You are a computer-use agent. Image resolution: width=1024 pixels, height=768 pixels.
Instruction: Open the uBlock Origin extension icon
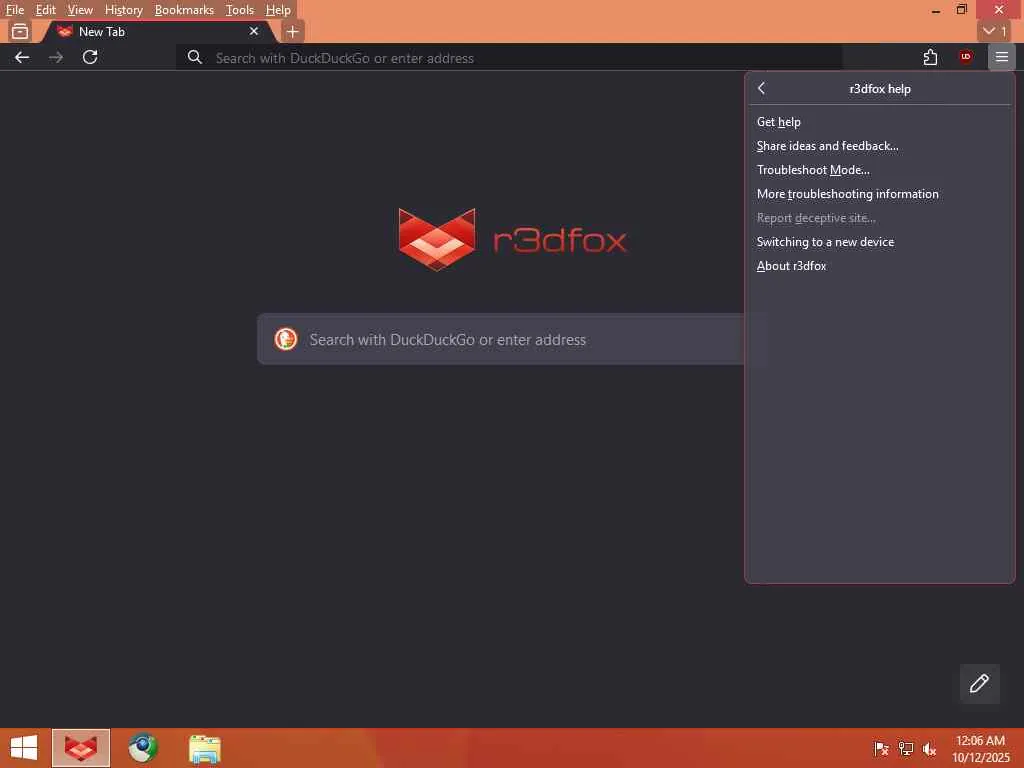click(965, 57)
